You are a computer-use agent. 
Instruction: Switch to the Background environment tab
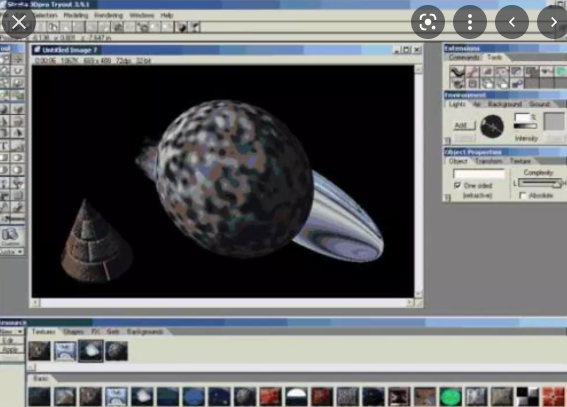click(504, 104)
